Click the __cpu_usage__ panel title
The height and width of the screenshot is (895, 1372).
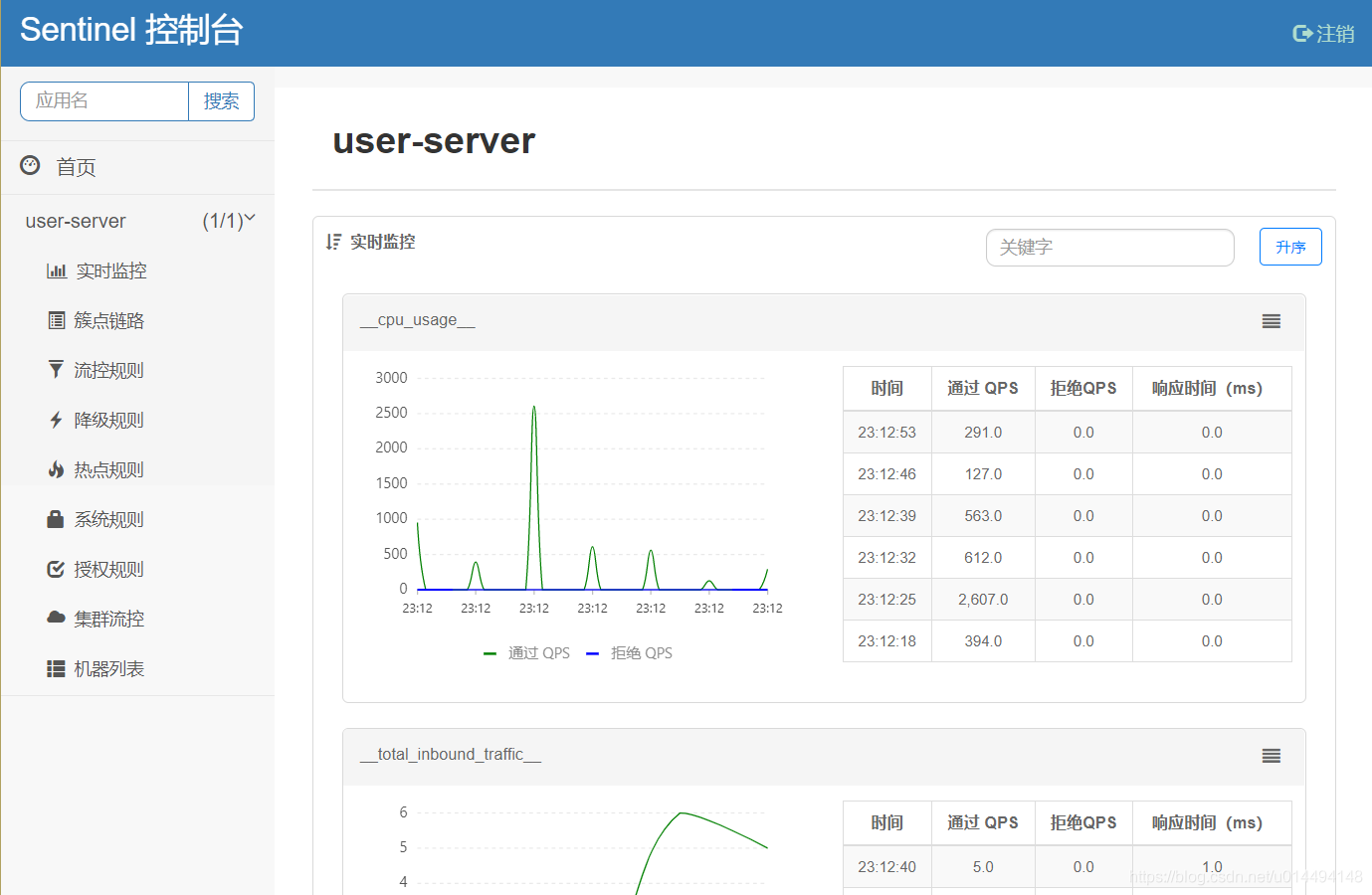pyautogui.click(x=418, y=320)
